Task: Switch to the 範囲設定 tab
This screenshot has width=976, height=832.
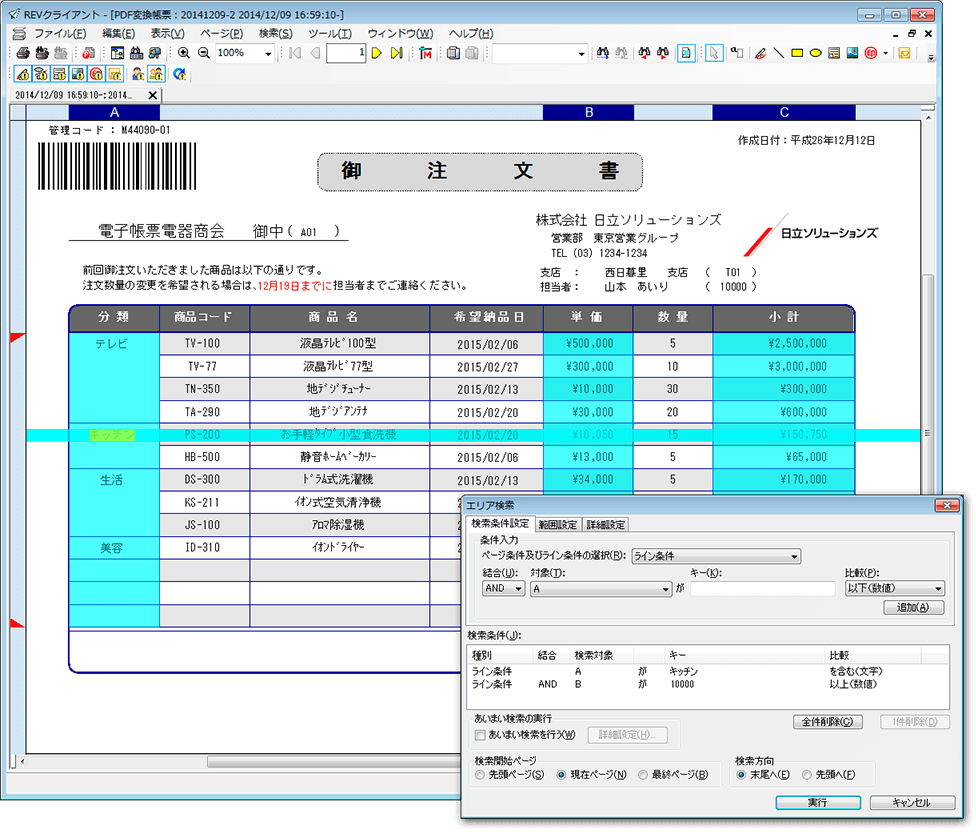Action: 557,524
